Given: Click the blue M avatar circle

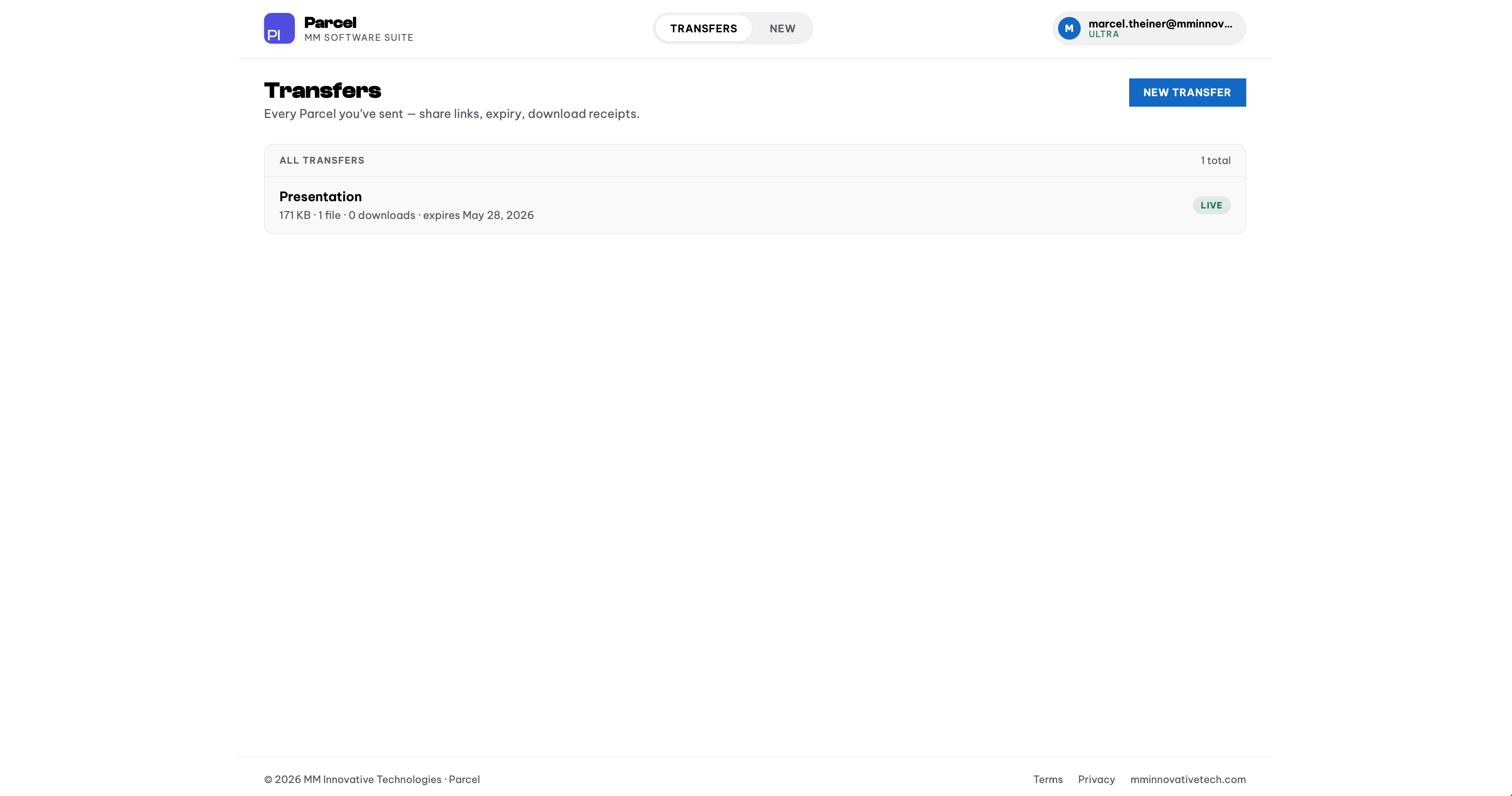Looking at the screenshot, I should [x=1069, y=28].
